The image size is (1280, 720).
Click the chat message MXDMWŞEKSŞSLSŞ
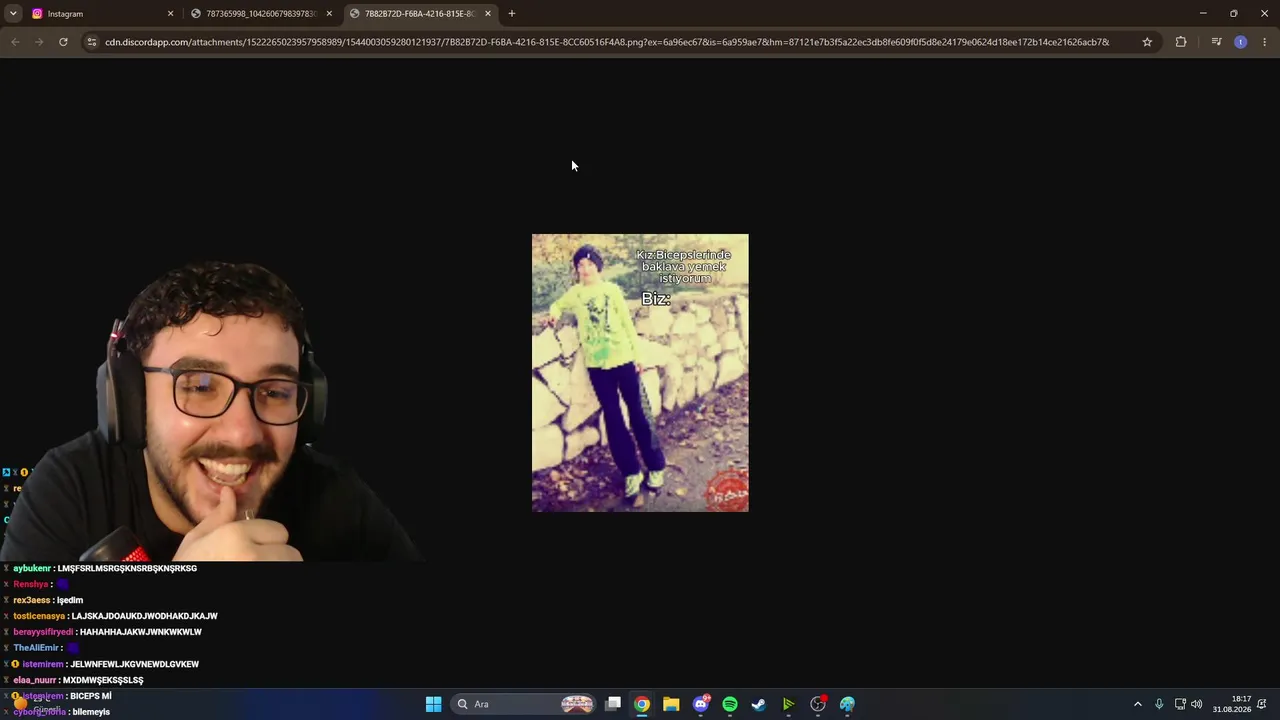[x=103, y=680]
